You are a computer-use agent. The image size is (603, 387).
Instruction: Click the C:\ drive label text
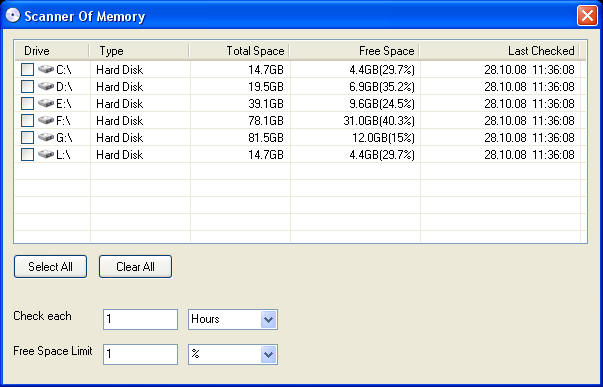[63, 70]
